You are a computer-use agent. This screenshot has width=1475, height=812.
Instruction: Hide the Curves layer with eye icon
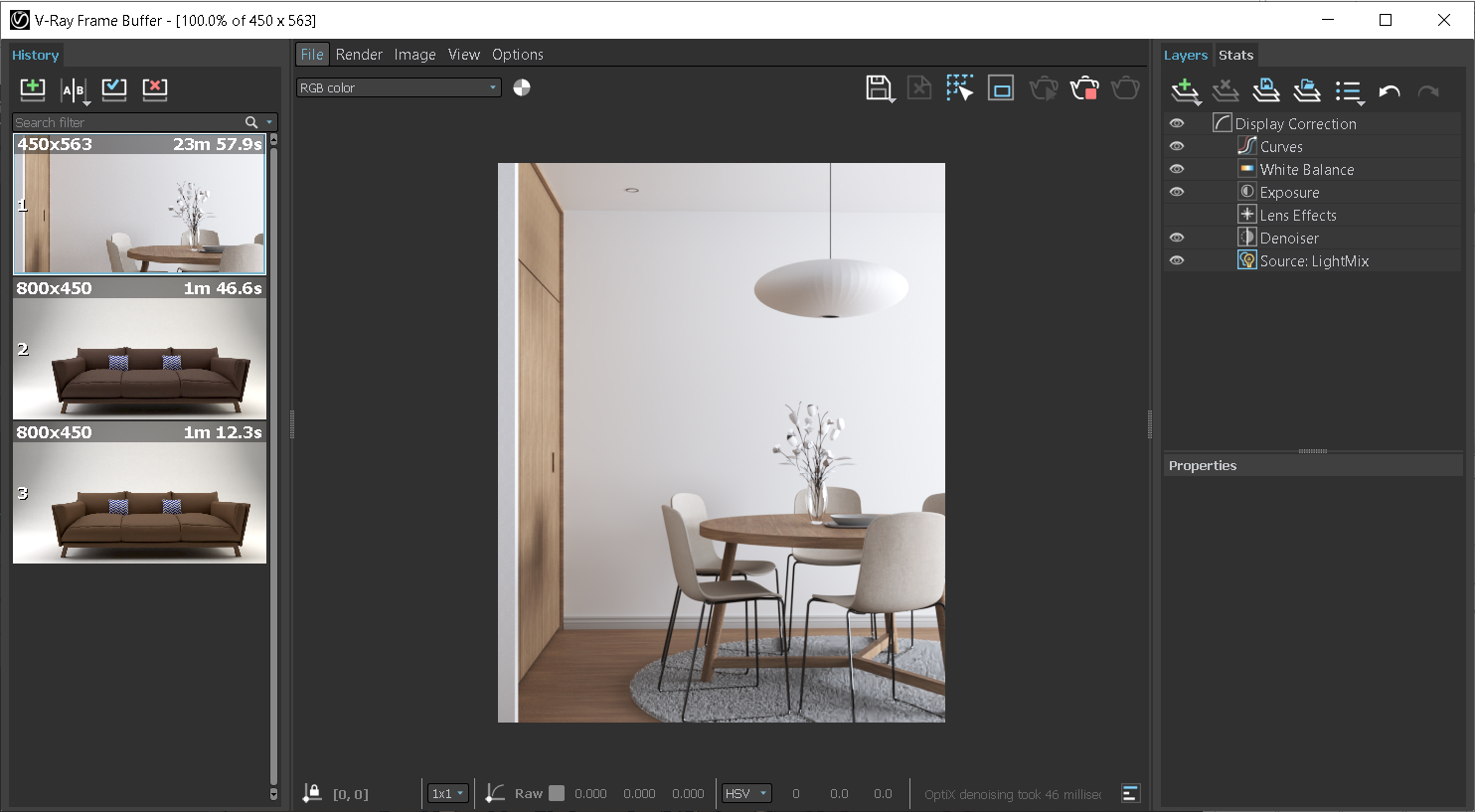click(x=1177, y=146)
